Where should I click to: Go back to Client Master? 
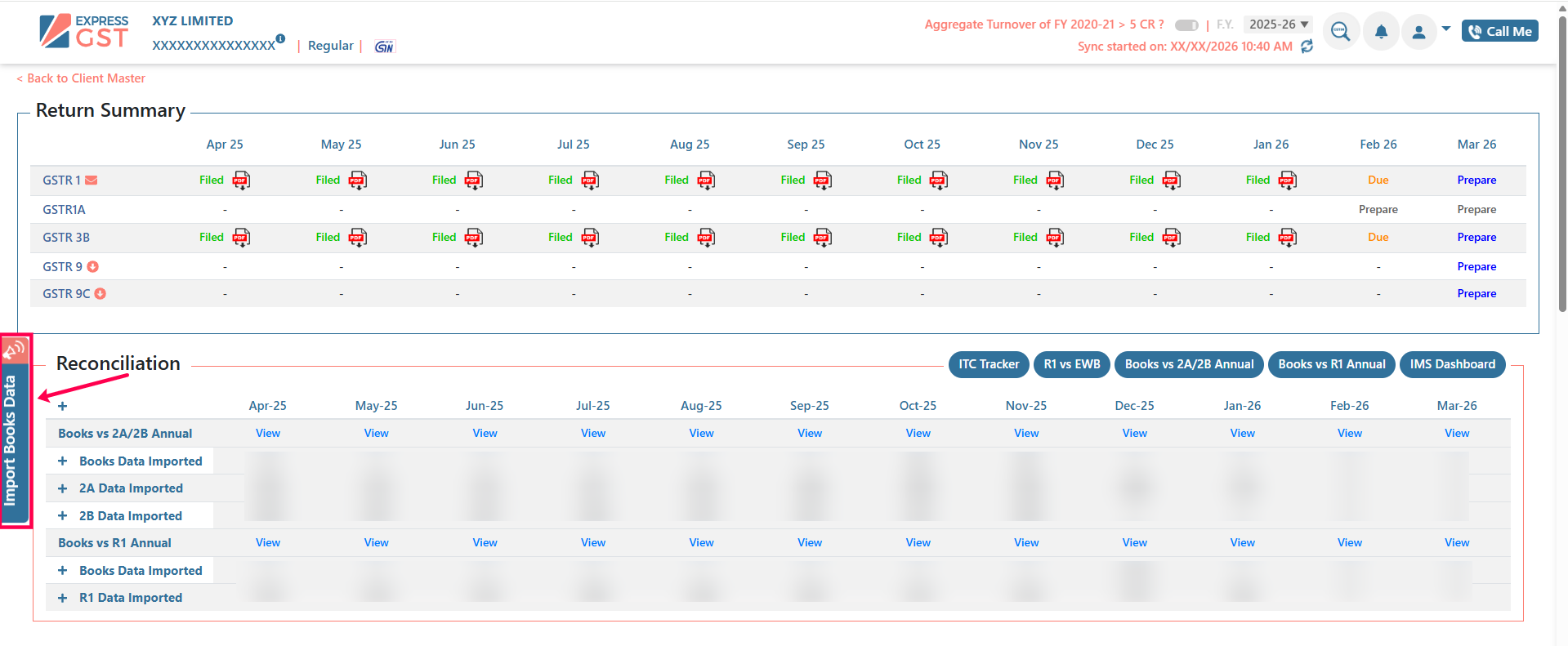[81, 78]
